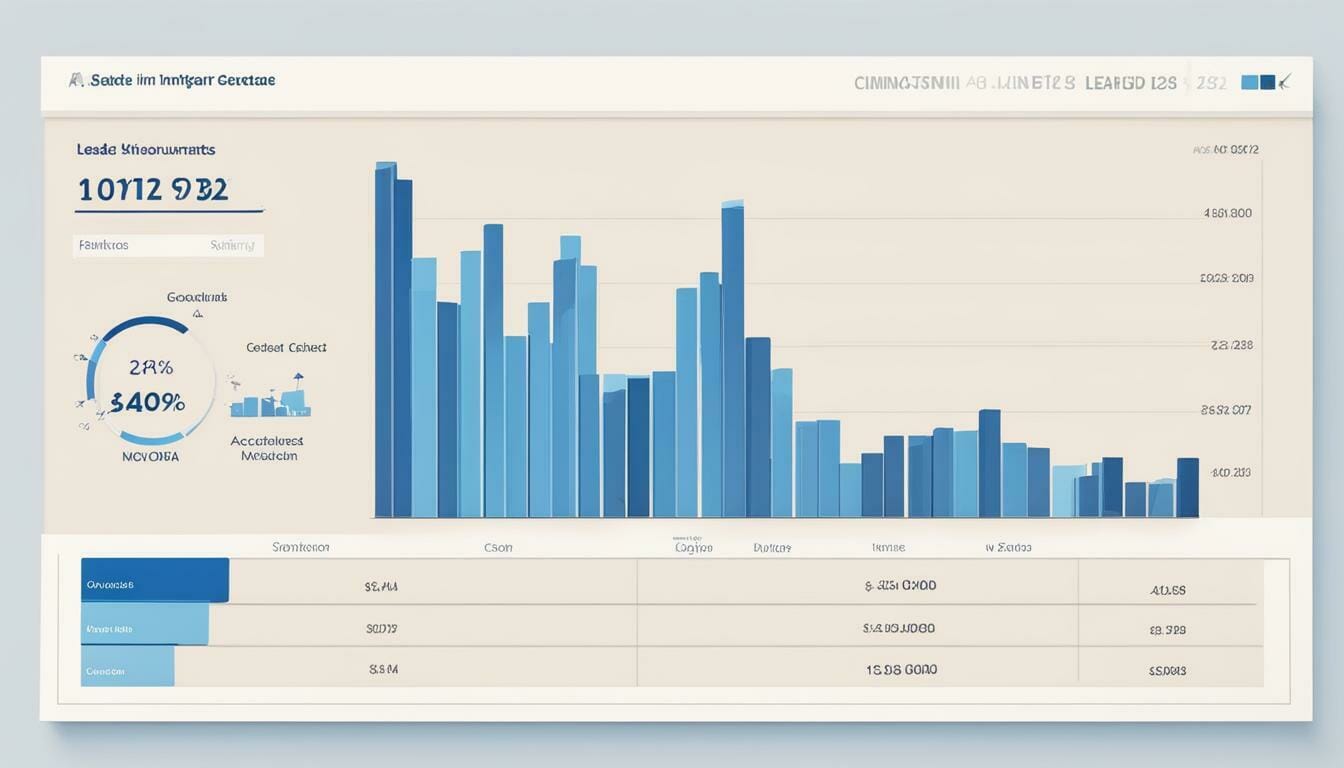The image size is (1344, 768).
Task: Click the left tab in the field under 10112 932
Action: coord(103,245)
